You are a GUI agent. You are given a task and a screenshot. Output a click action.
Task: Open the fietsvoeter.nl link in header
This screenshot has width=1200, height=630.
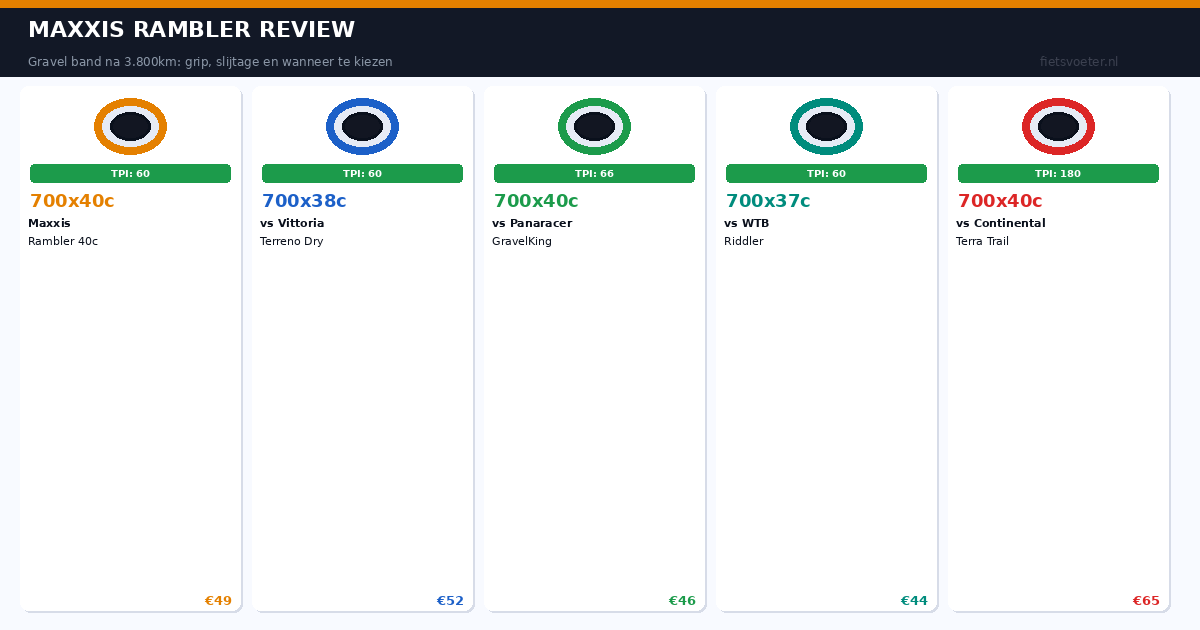point(1079,62)
